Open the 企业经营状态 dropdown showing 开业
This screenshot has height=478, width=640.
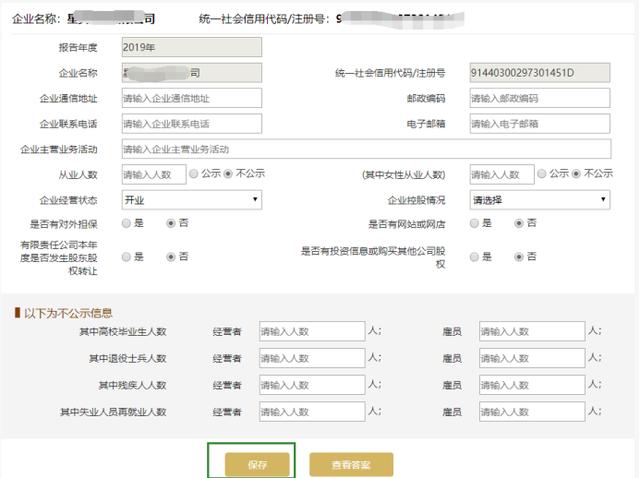point(192,200)
